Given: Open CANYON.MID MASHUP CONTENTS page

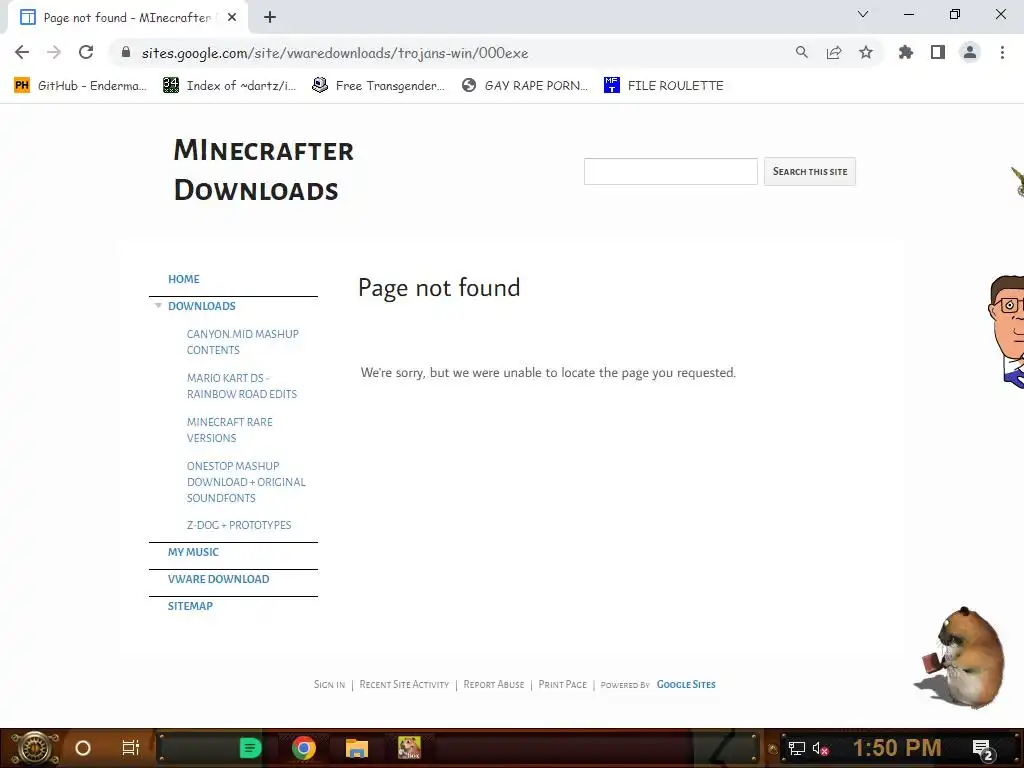Looking at the screenshot, I should click(243, 342).
